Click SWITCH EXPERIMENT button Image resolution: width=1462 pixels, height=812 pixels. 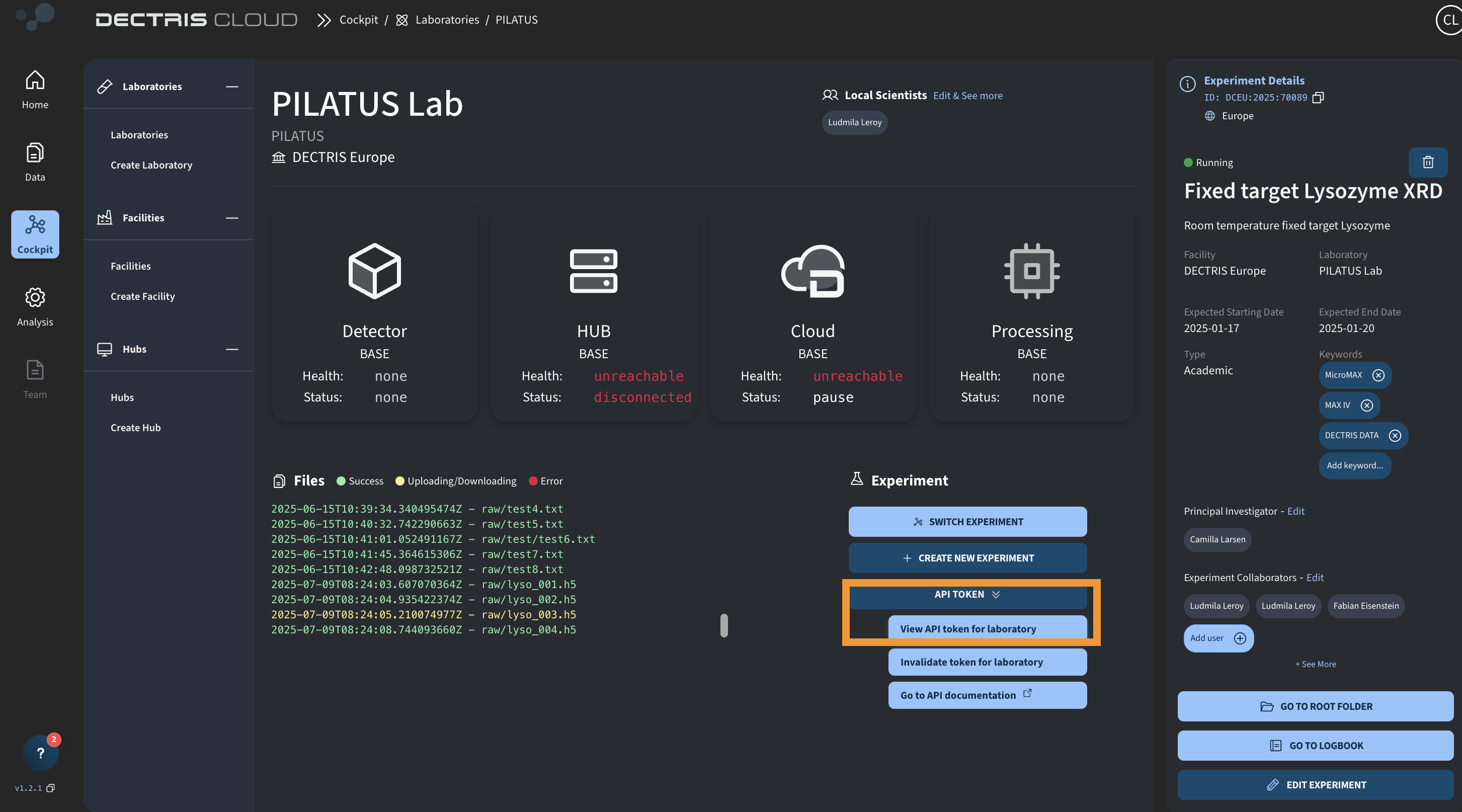point(967,522)
